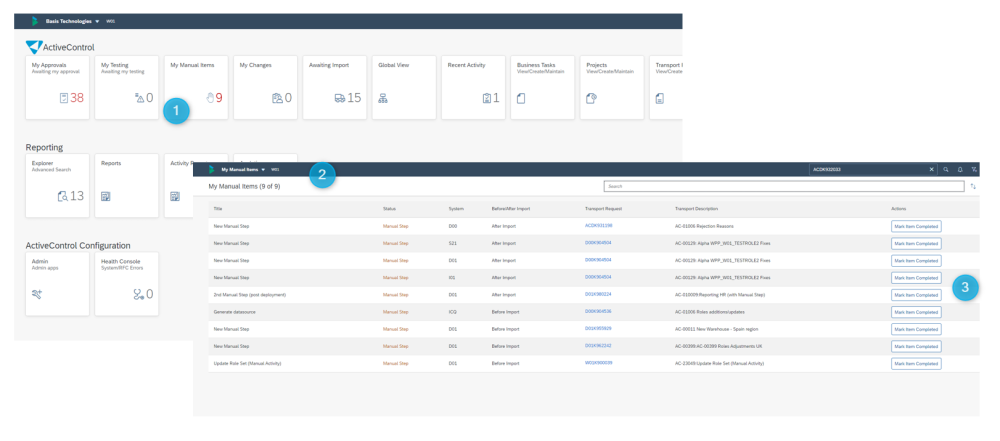Click 'AC-00011 New Warehouse - Spain region' description
The width and height of the screenshot is (1000, 441).
[x=716, y=329]
